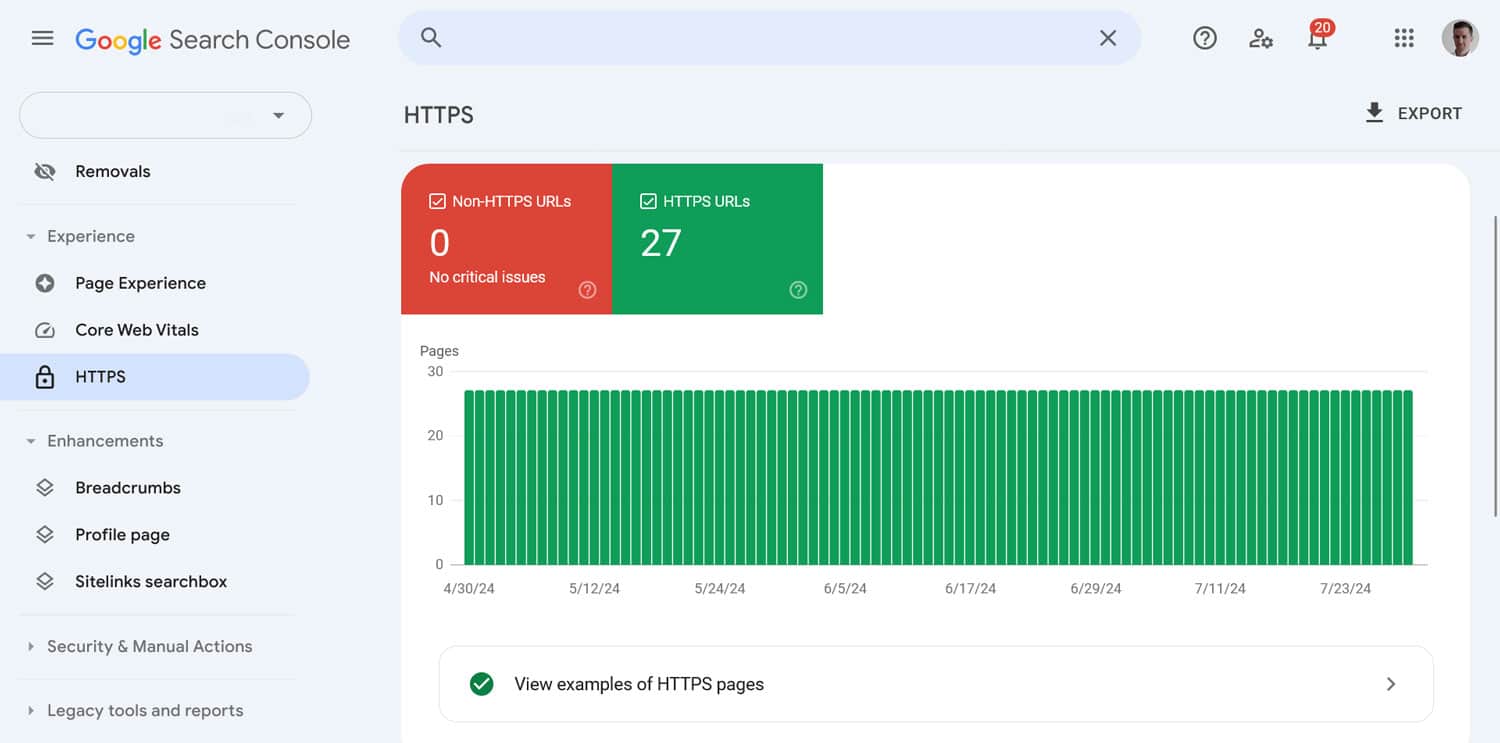Open Search Console help via question mark icon
The height and width of the screenshot is (743, 1500).
[1204, 38]
